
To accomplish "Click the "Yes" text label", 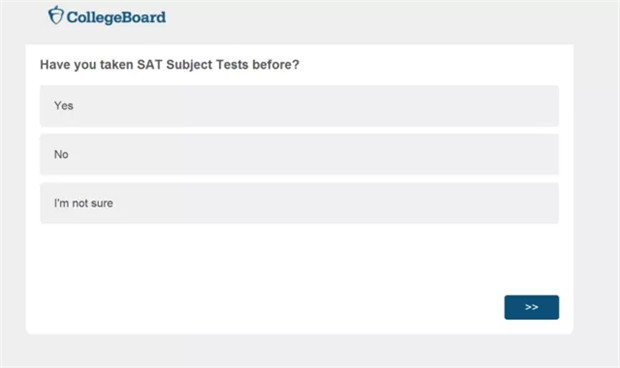I will [x=64, y=106].
